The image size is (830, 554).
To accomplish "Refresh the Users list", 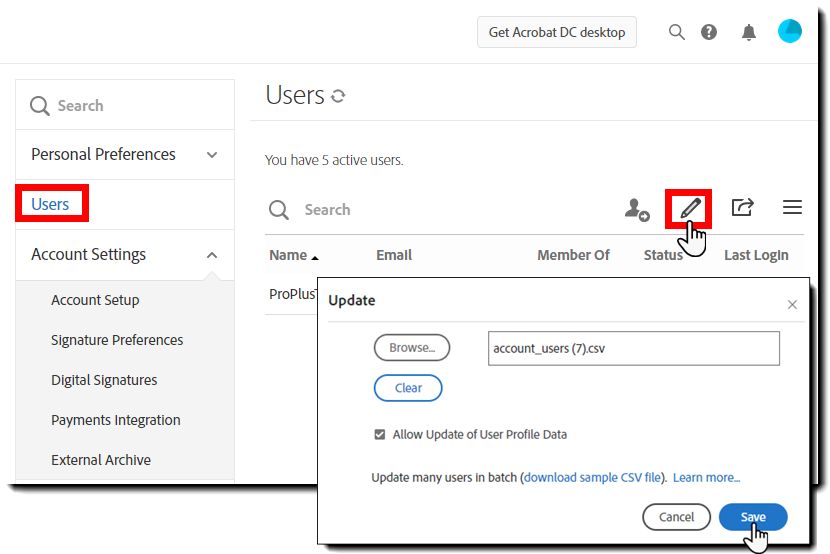I will click(338, 97).
